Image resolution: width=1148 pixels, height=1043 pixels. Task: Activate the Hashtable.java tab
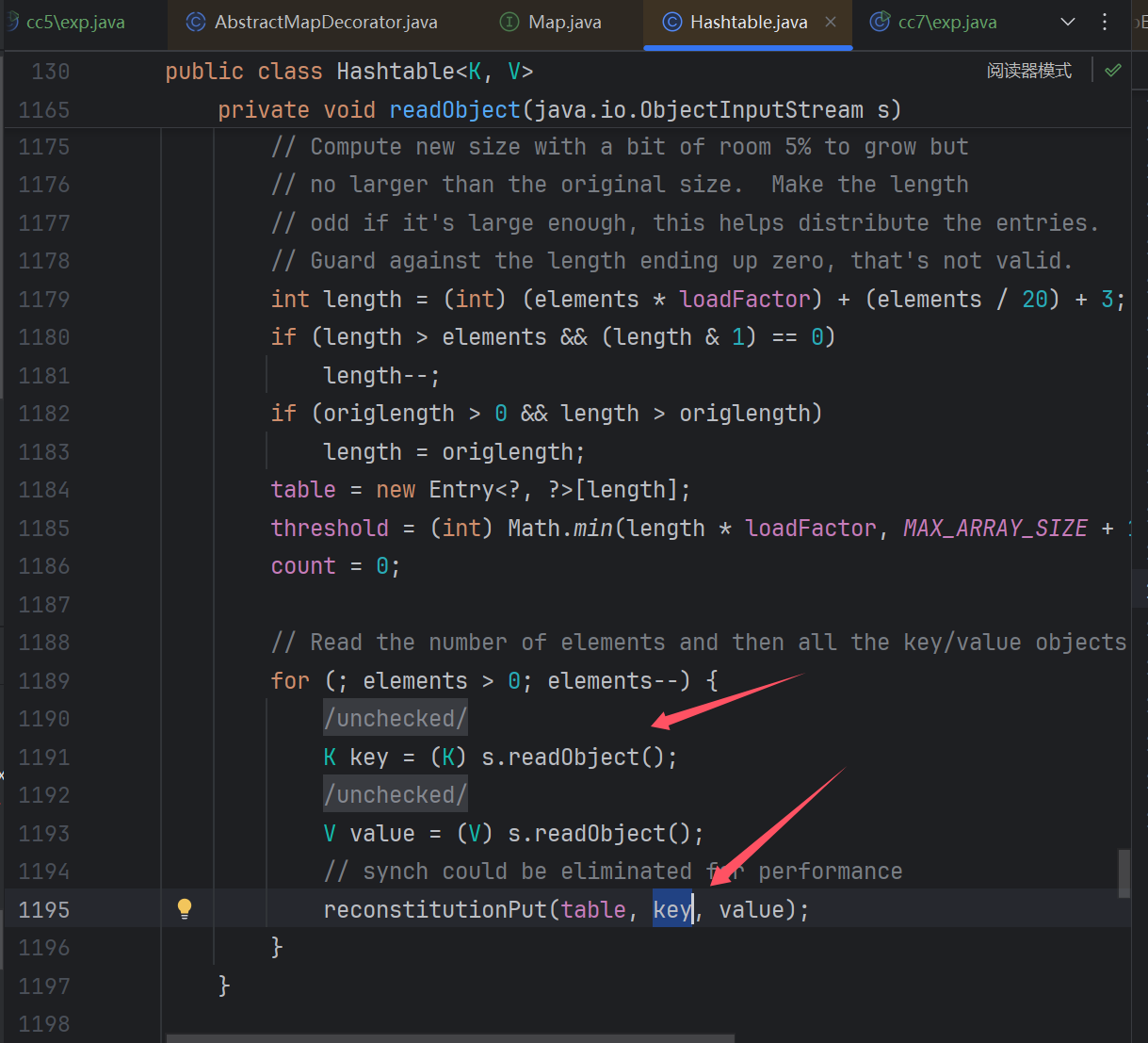pyautogui.click(x=749, y=22)
